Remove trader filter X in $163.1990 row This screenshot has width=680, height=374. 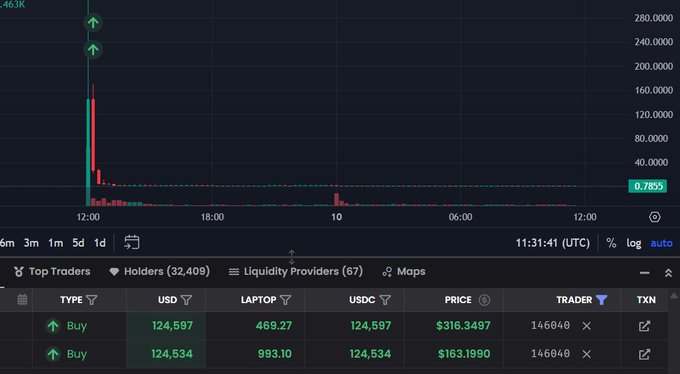coord(586,354)
